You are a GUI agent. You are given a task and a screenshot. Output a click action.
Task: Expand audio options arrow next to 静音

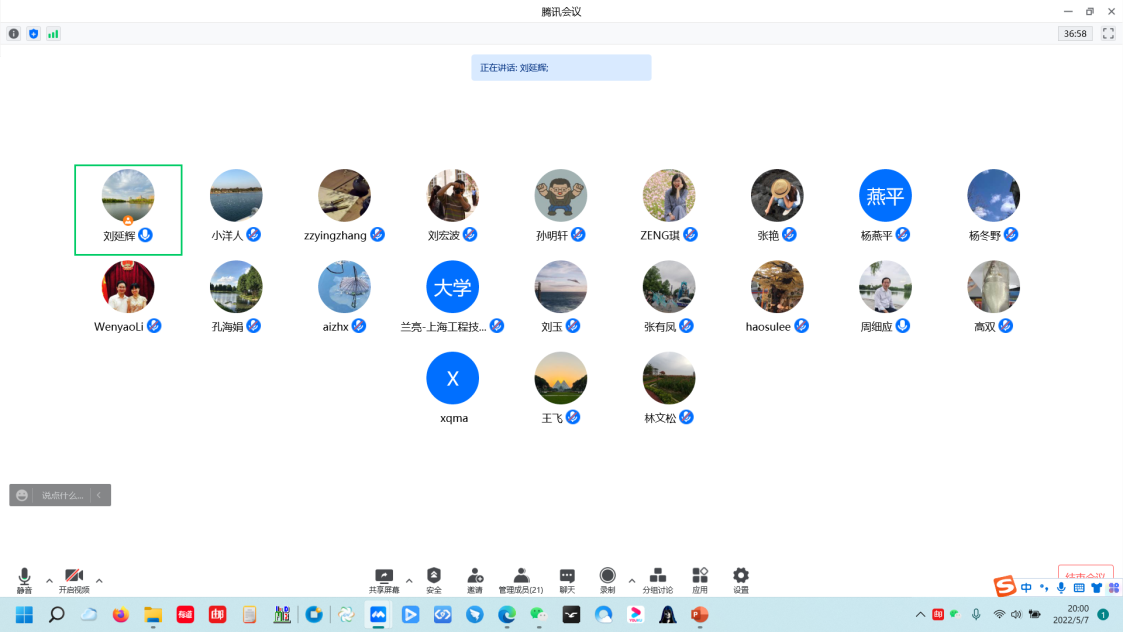coord(49,580)
